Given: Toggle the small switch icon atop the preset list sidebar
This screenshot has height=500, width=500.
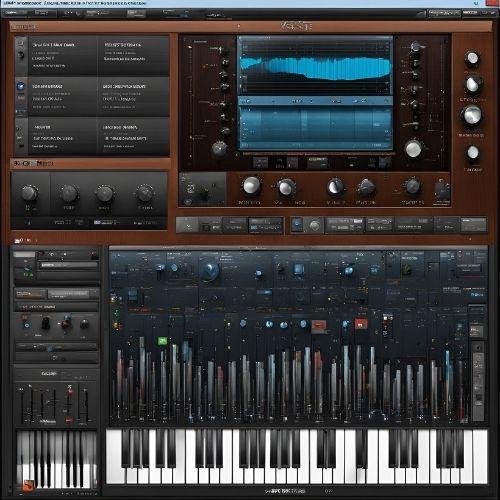Looking at the screenshot, I should coord(21,43).
